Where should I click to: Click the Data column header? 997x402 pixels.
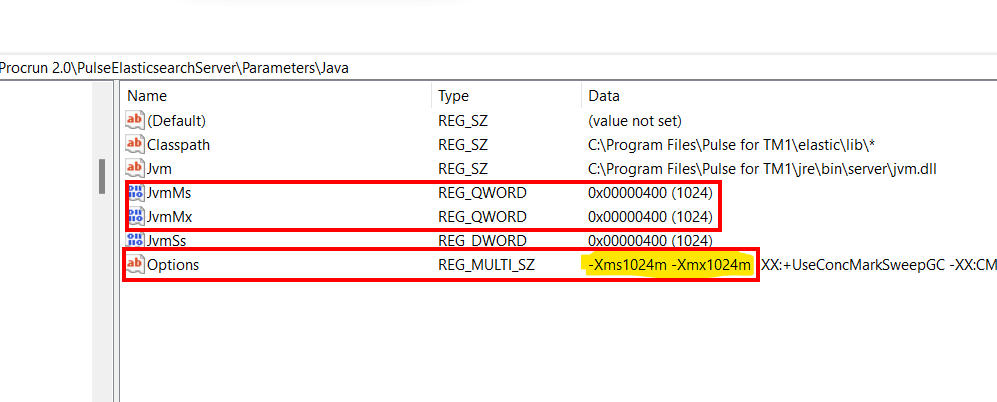[603, 96]
